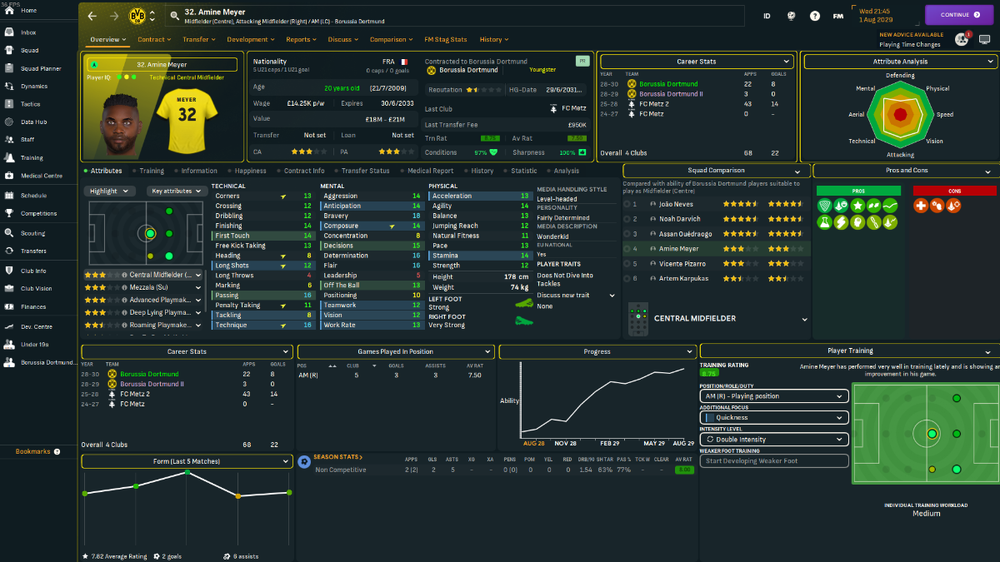This screenshot has width=1000, height=562.
Task: Click the CONS red header bar
Action: coord(954,191)
